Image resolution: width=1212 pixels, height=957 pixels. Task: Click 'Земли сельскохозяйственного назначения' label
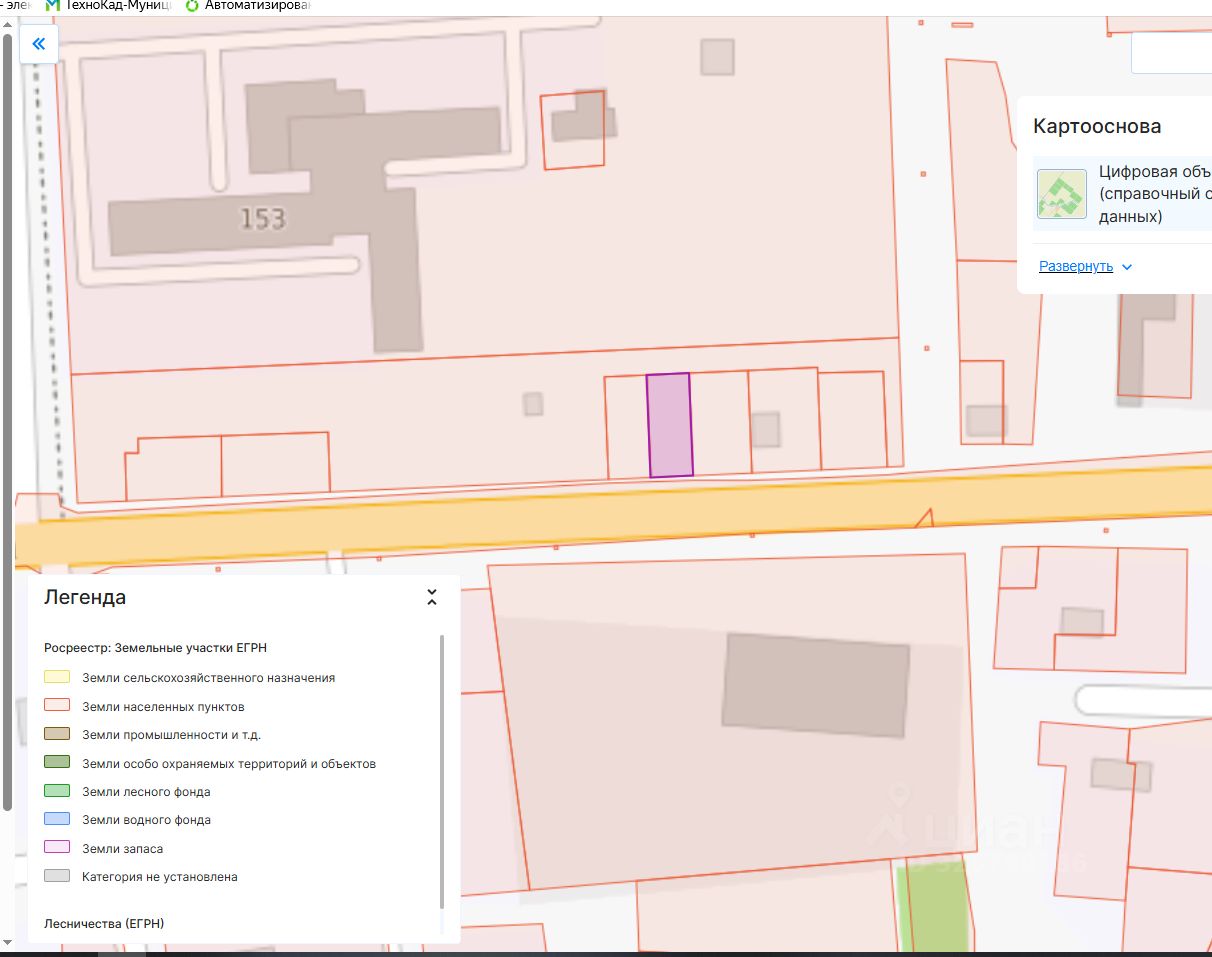tap(209, 678)
